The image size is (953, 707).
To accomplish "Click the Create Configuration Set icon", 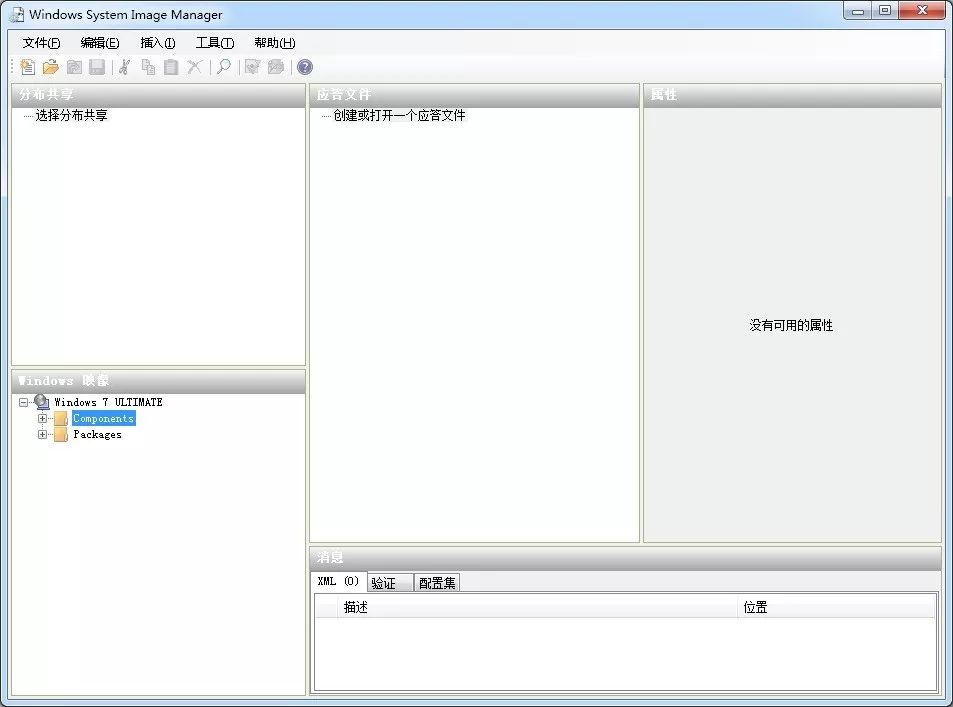I will tap(276, 67).
